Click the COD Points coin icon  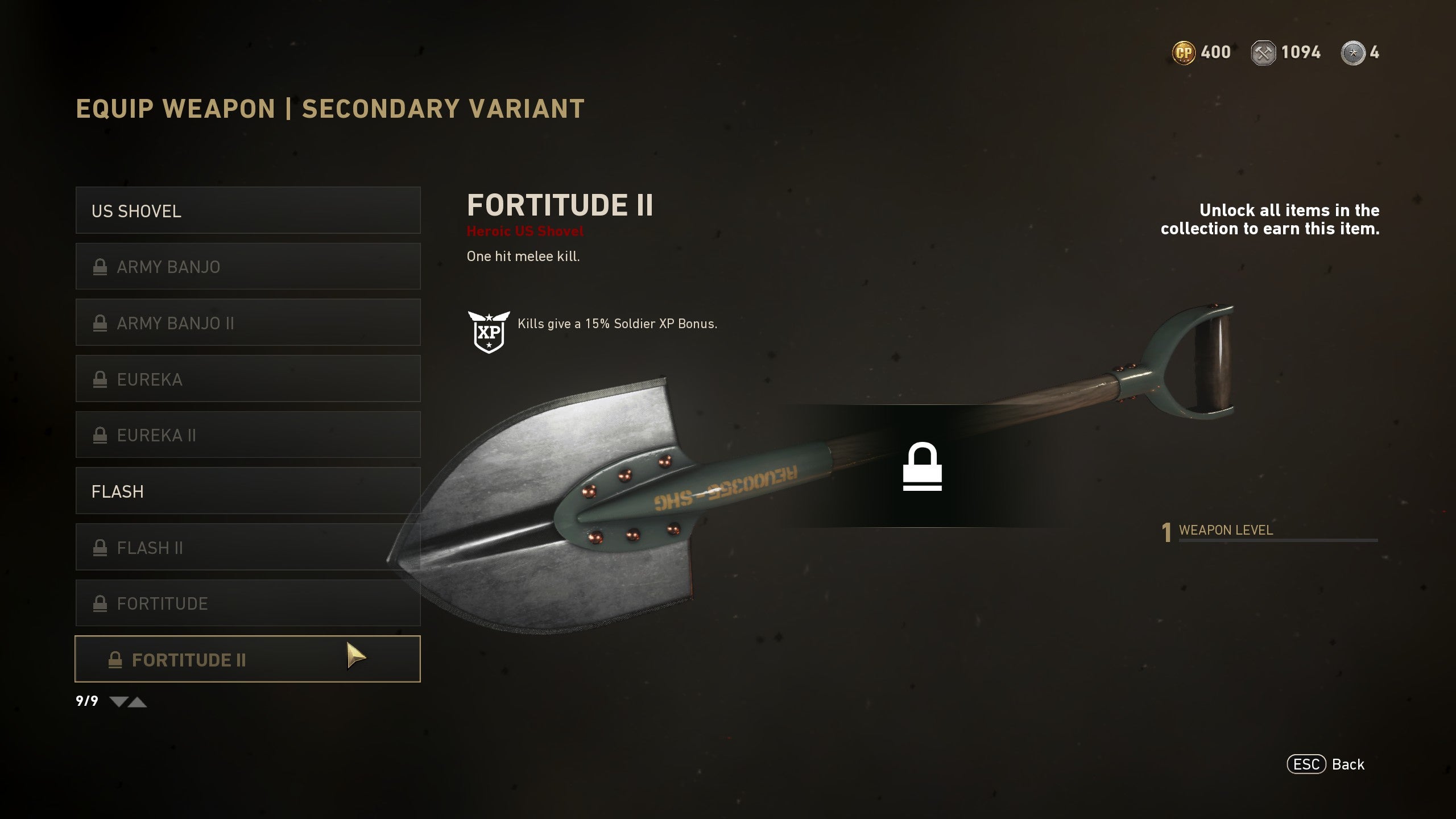pyautogui.click(x=1184, y=53)
